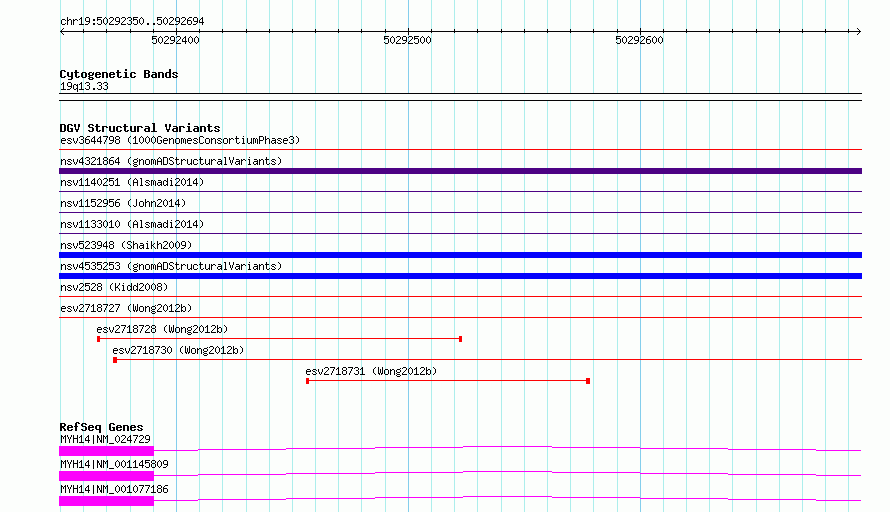Viewport: 890px width, 512px height.
Task: Click the magenta exon block of NM_024729
Action: [106, 451]
